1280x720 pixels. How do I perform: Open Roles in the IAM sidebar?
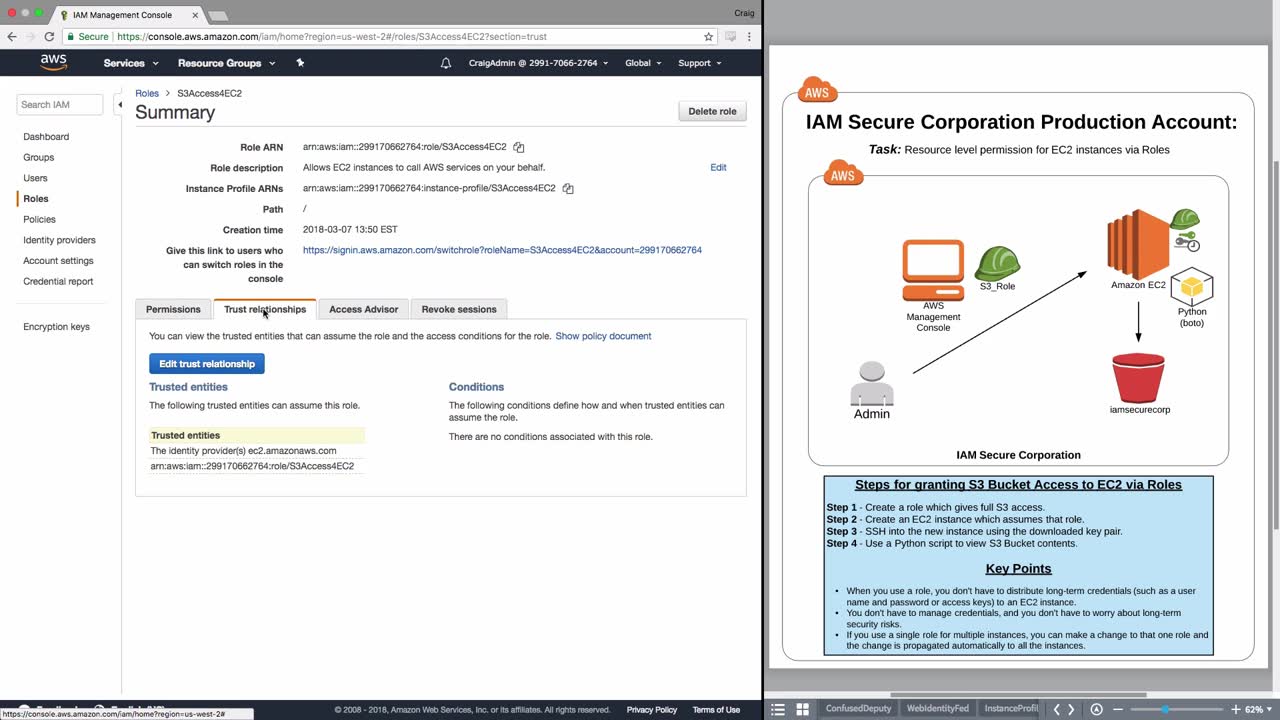(36, 199)
